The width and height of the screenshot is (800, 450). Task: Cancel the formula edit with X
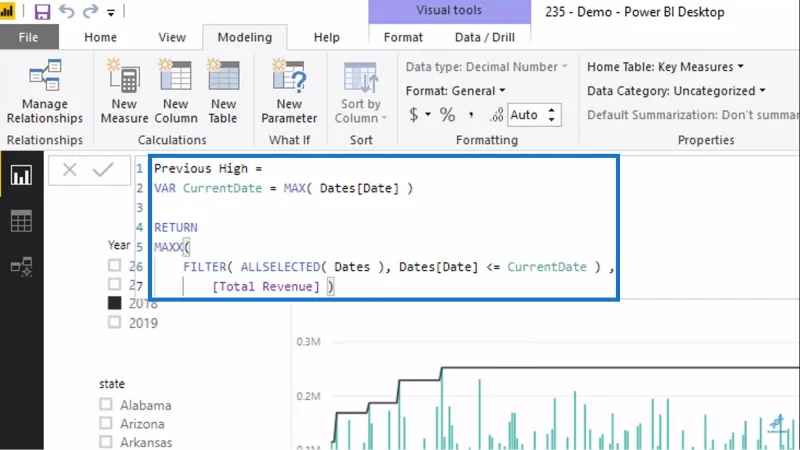pyautogui.click(x=70, y=169)
